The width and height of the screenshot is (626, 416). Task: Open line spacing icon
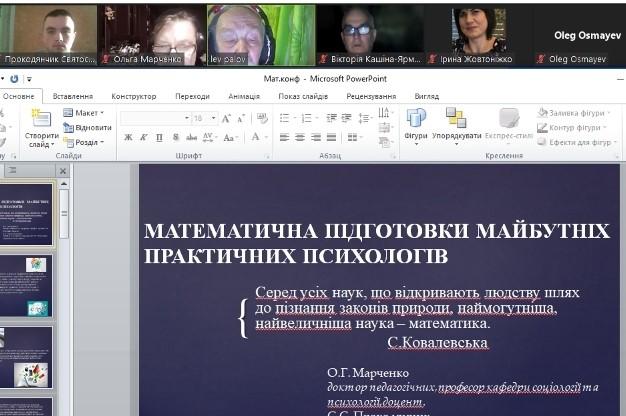pyautogui.click(x=365, y=118)
